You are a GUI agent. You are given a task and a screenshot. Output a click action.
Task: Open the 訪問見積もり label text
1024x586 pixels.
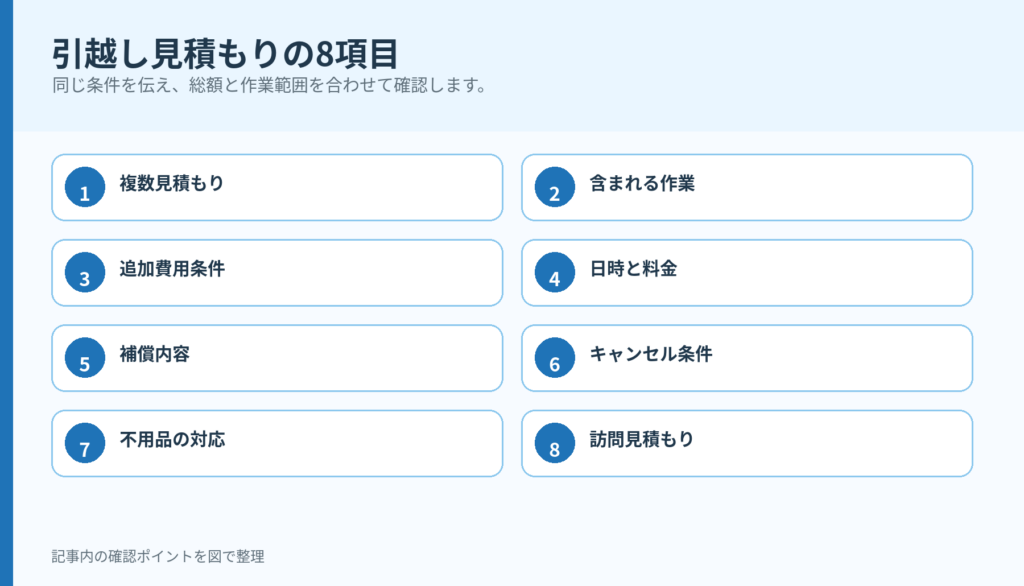coord(642,440)
